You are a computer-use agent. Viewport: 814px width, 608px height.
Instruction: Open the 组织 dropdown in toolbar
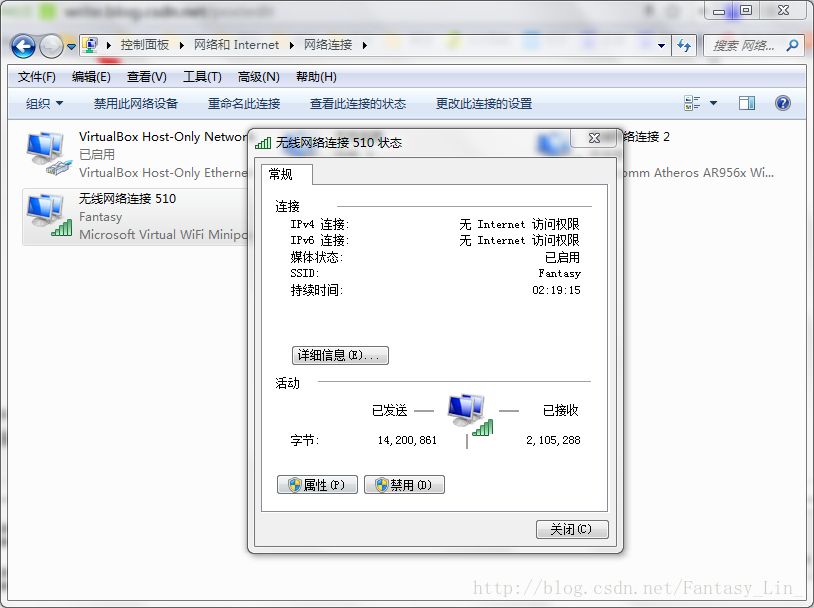[44, 103]
